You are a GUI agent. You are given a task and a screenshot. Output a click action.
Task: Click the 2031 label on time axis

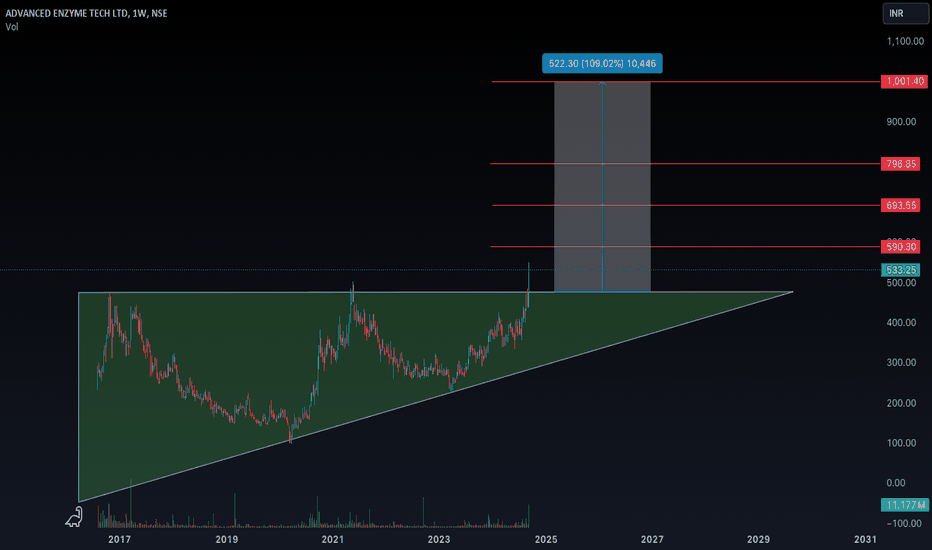(865, 539)
